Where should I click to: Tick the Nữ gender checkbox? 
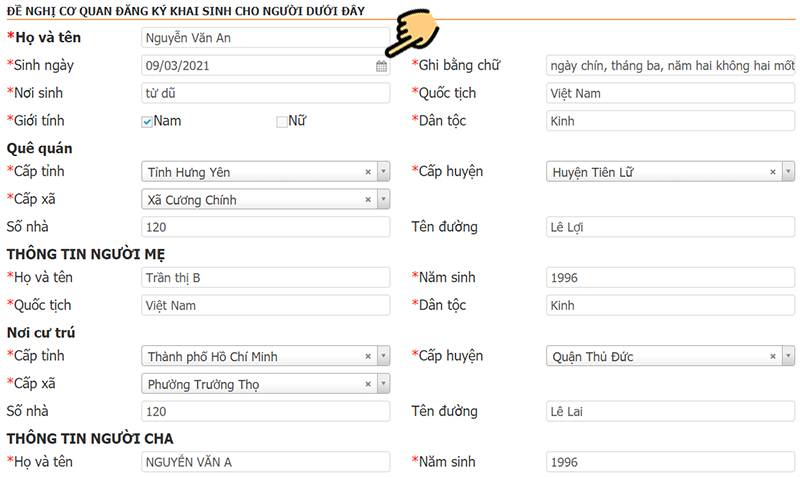click(x=282, y=122)
